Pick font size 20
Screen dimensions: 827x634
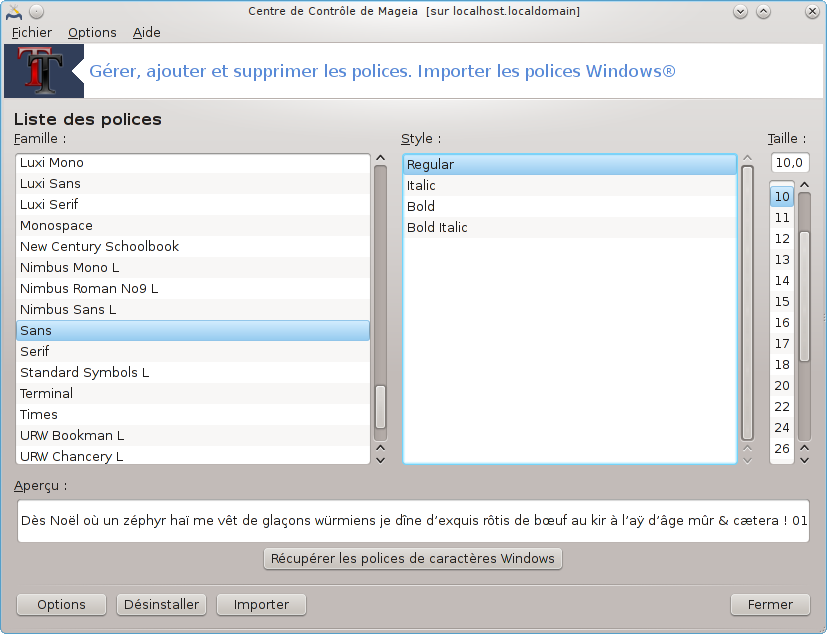coord(782,386)
